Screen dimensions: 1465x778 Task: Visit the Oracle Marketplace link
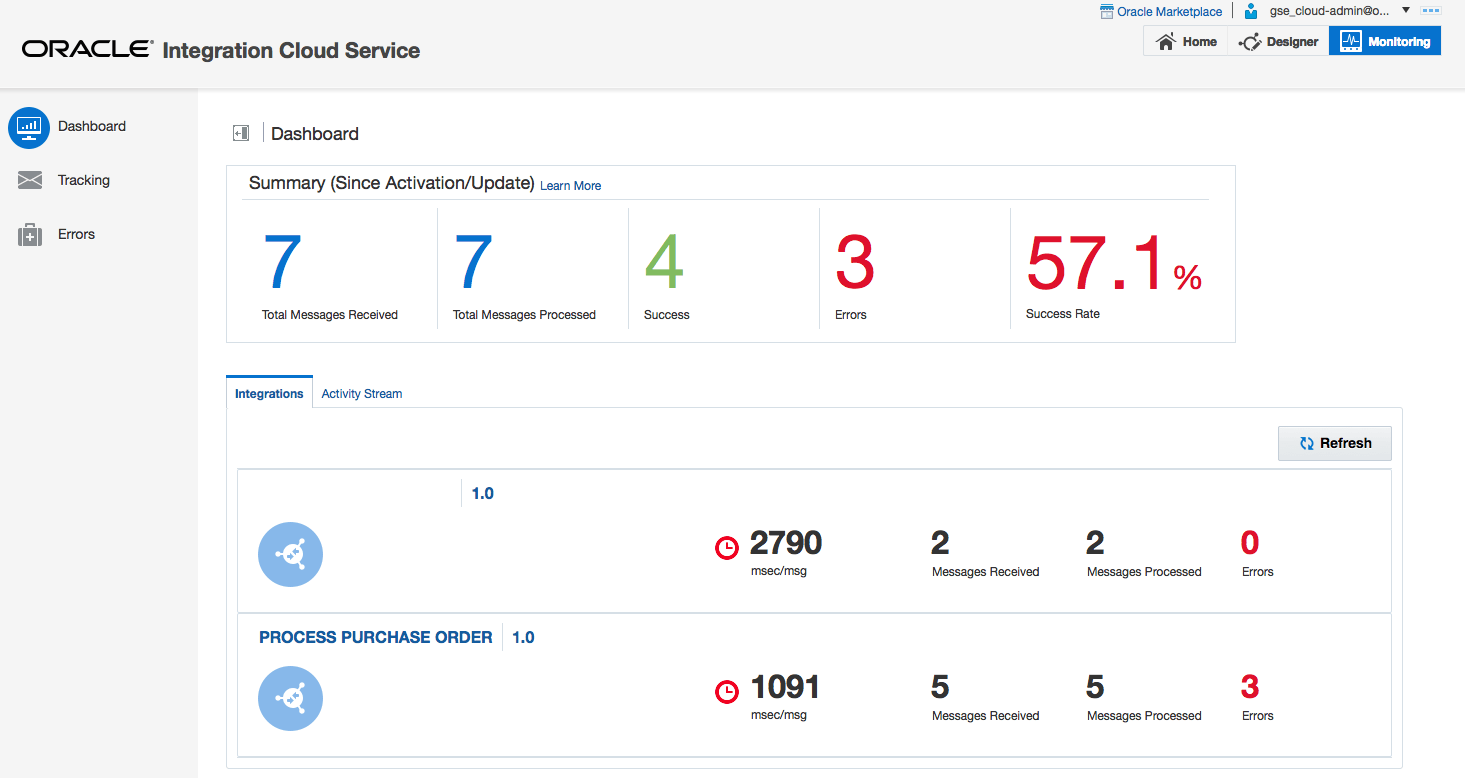(x=1169, y=12)
